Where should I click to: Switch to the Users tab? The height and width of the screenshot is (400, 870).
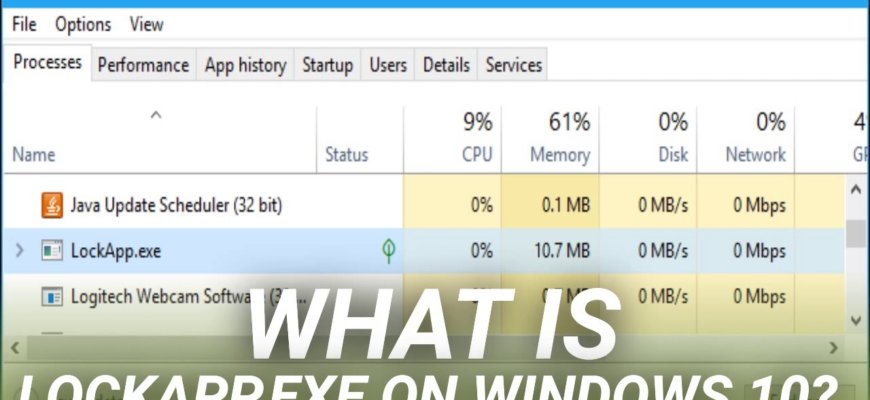388,65
